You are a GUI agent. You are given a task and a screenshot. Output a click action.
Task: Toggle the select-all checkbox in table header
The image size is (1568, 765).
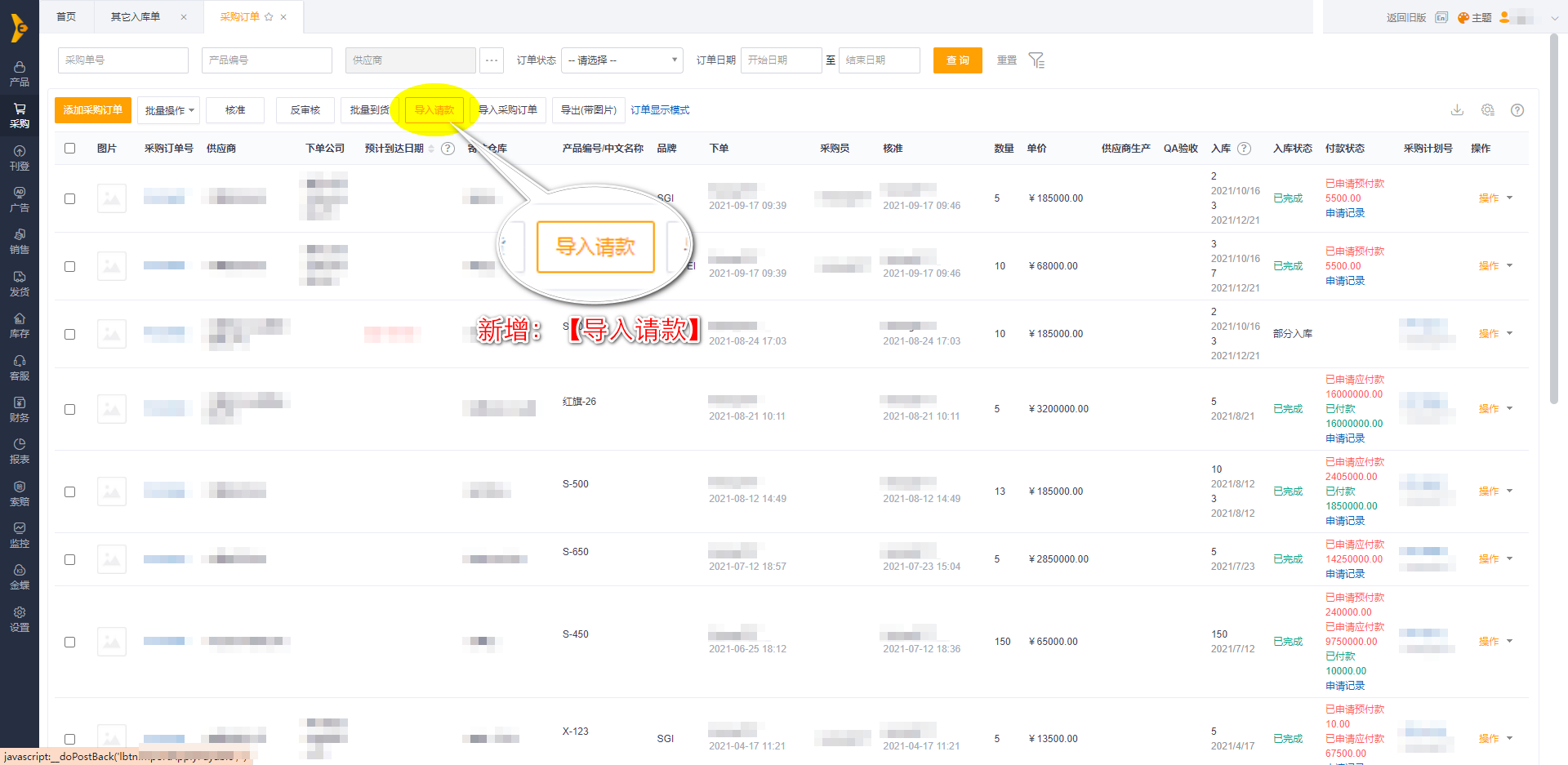70,149
